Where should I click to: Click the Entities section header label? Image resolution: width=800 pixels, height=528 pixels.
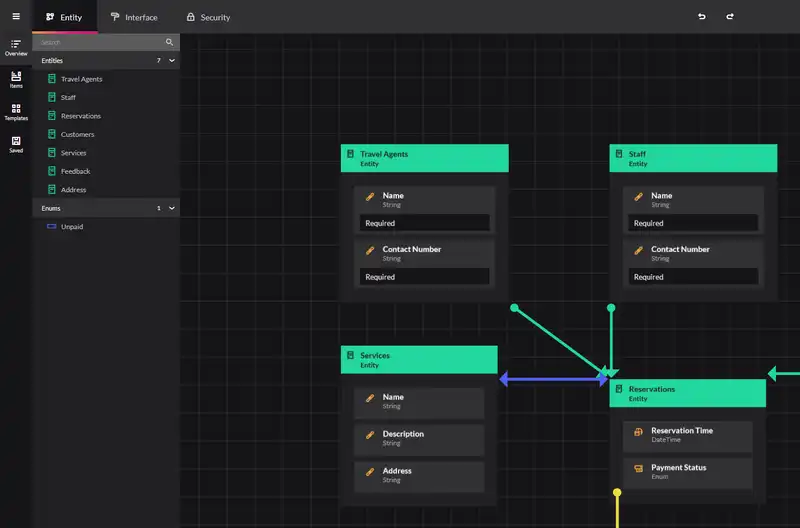click(52, 60)
